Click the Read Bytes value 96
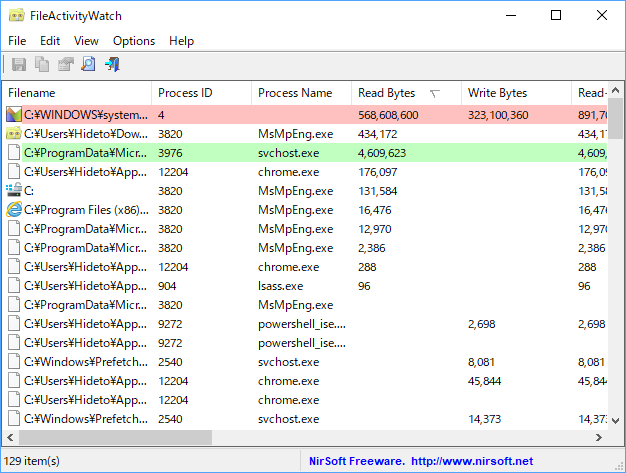 (364, 286)
